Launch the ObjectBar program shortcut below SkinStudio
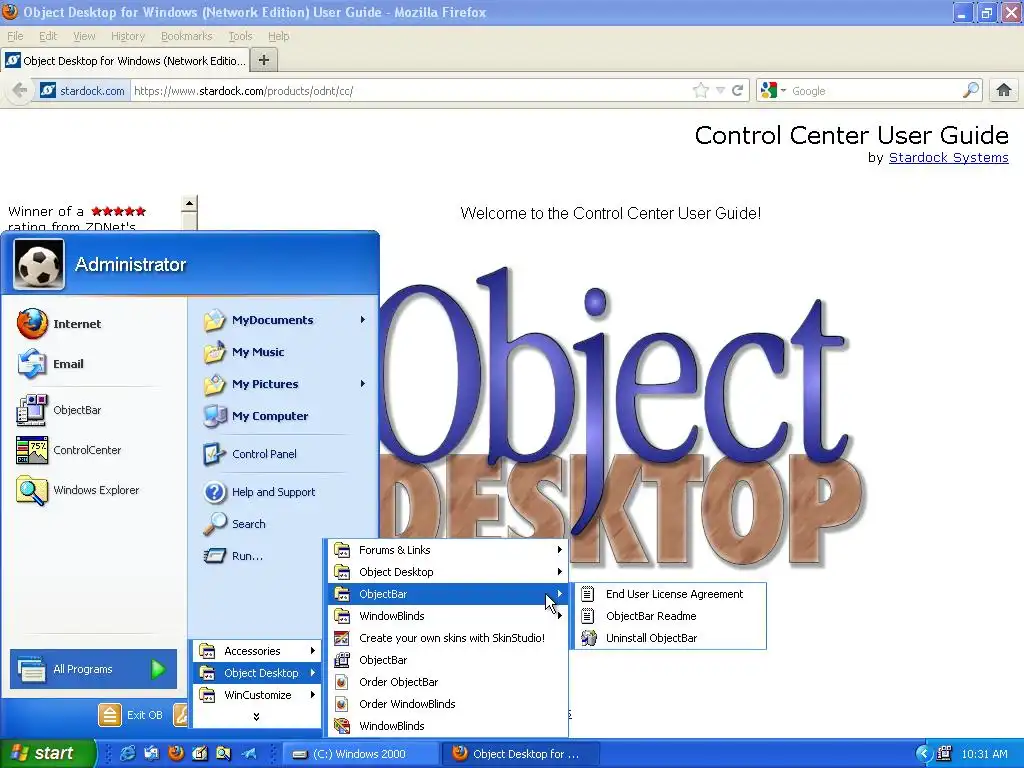 point(448,660)
